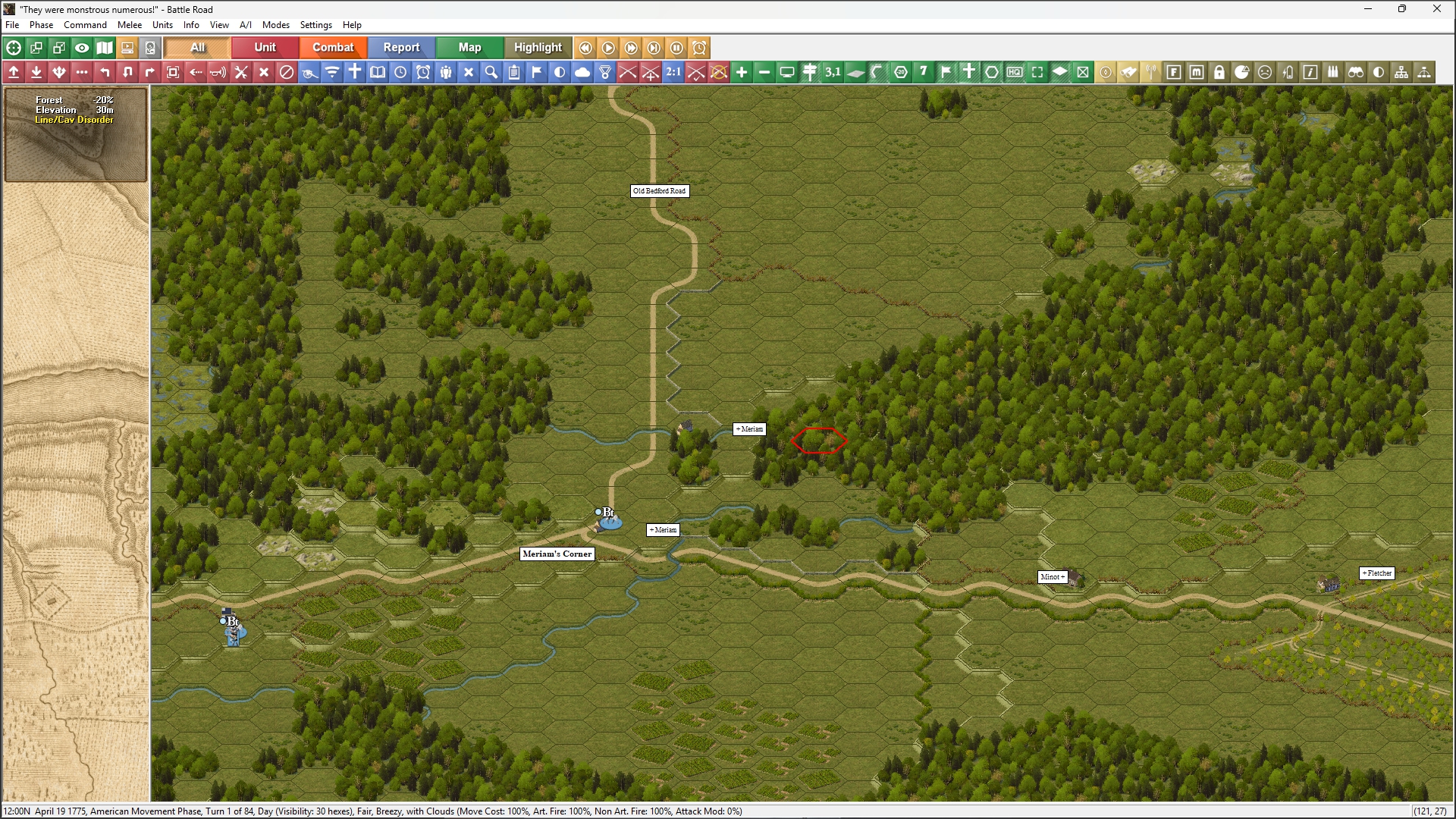
Task: Click the clipboard report icon
Action: tap(514, 72)
